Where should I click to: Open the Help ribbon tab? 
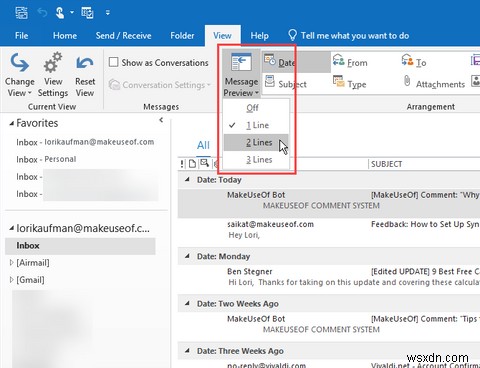pos(259,36)
